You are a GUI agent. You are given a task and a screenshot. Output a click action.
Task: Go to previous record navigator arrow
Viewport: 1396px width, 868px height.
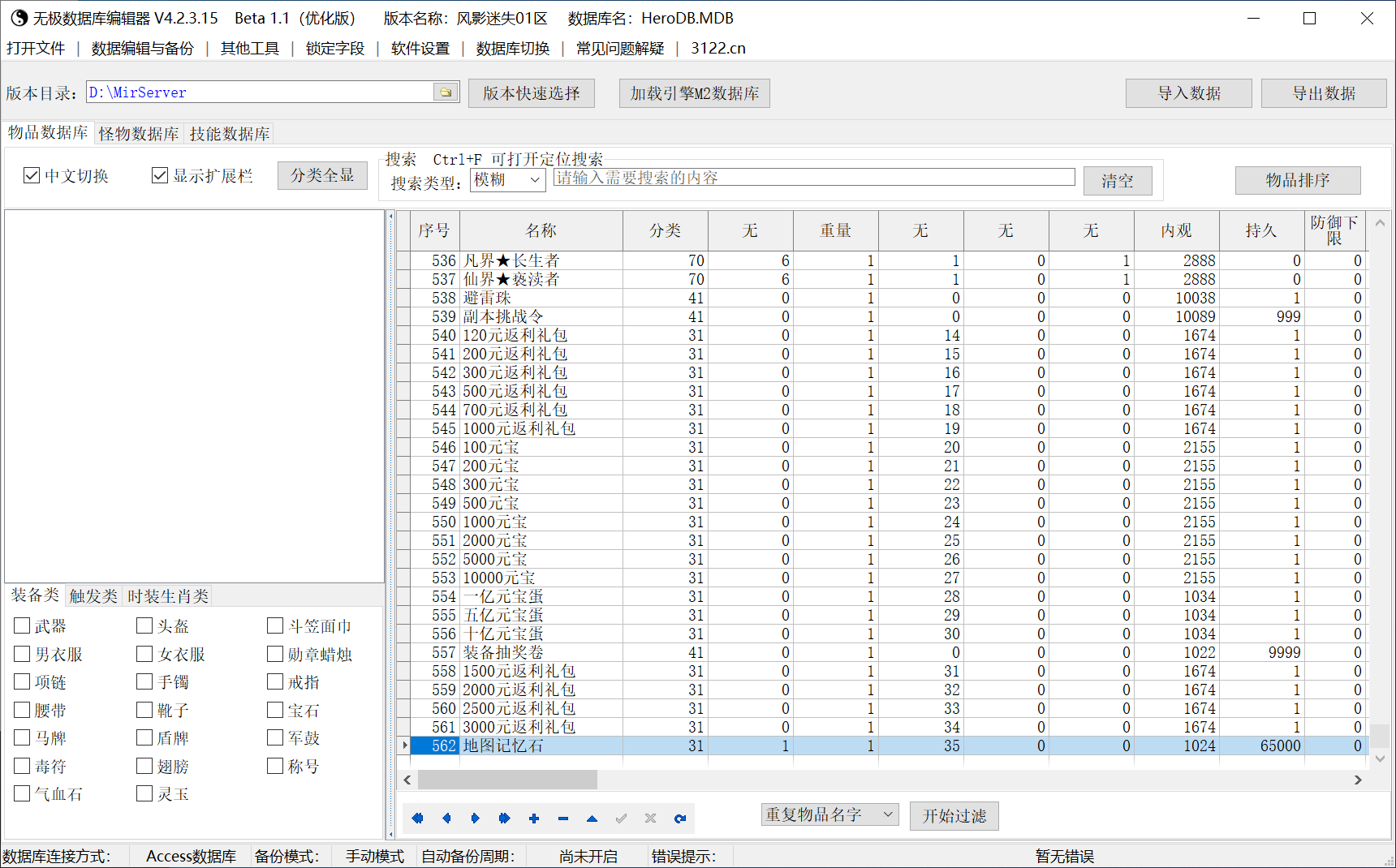click(x=446, y=819)
